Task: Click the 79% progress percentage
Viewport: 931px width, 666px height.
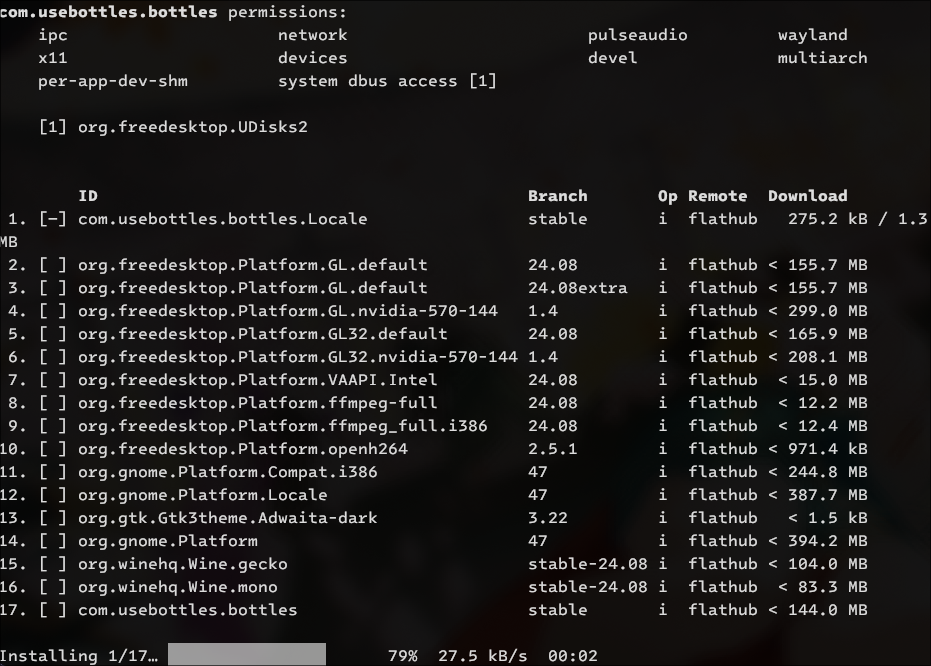Action: [x=402, y=656]
